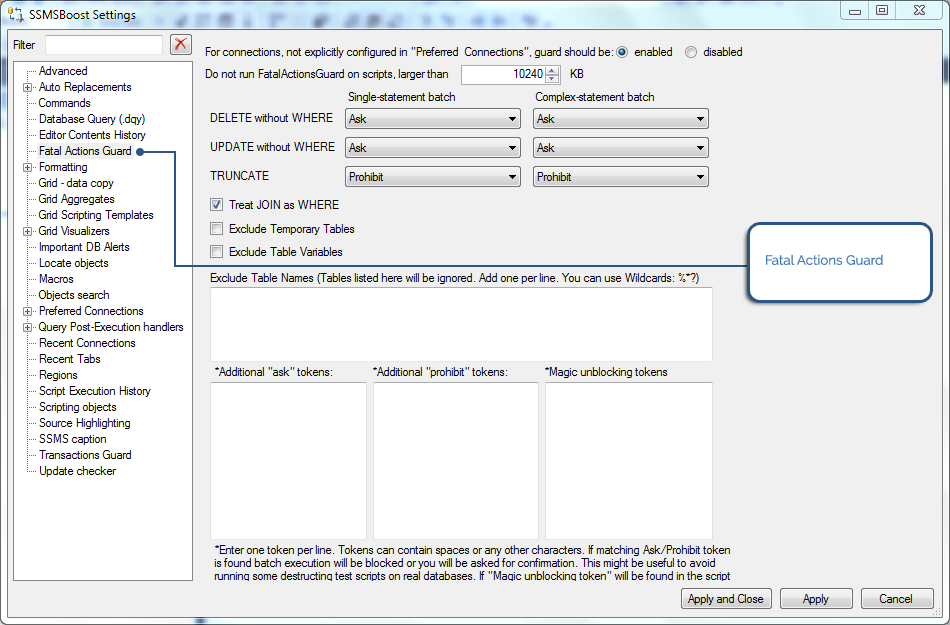Open Scripting objects settings
The height and width of the screenshot is (625, 950).
(78, 408)
